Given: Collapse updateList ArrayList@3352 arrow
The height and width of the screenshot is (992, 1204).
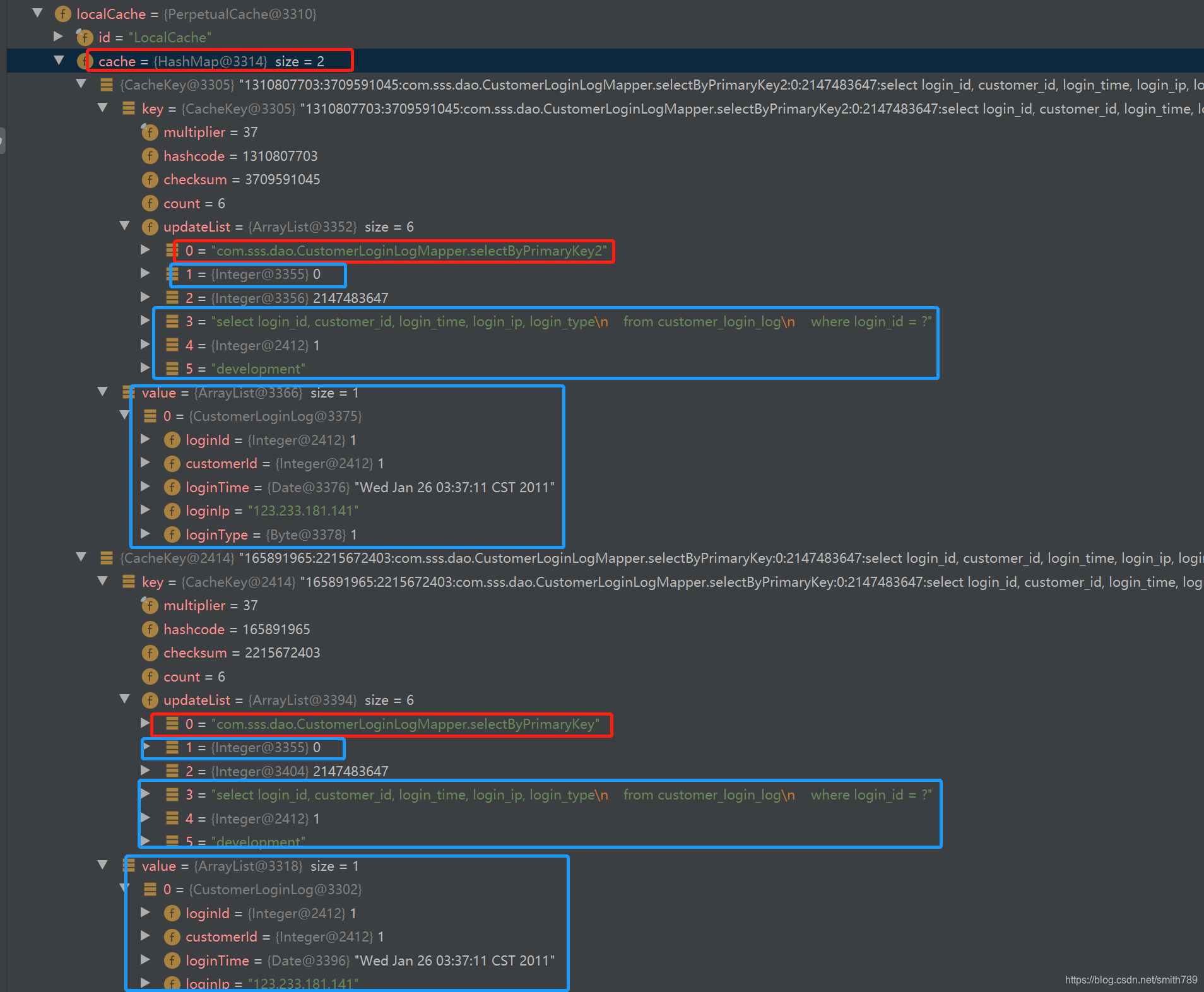Looking at the screenshot, I should point(125,226).
